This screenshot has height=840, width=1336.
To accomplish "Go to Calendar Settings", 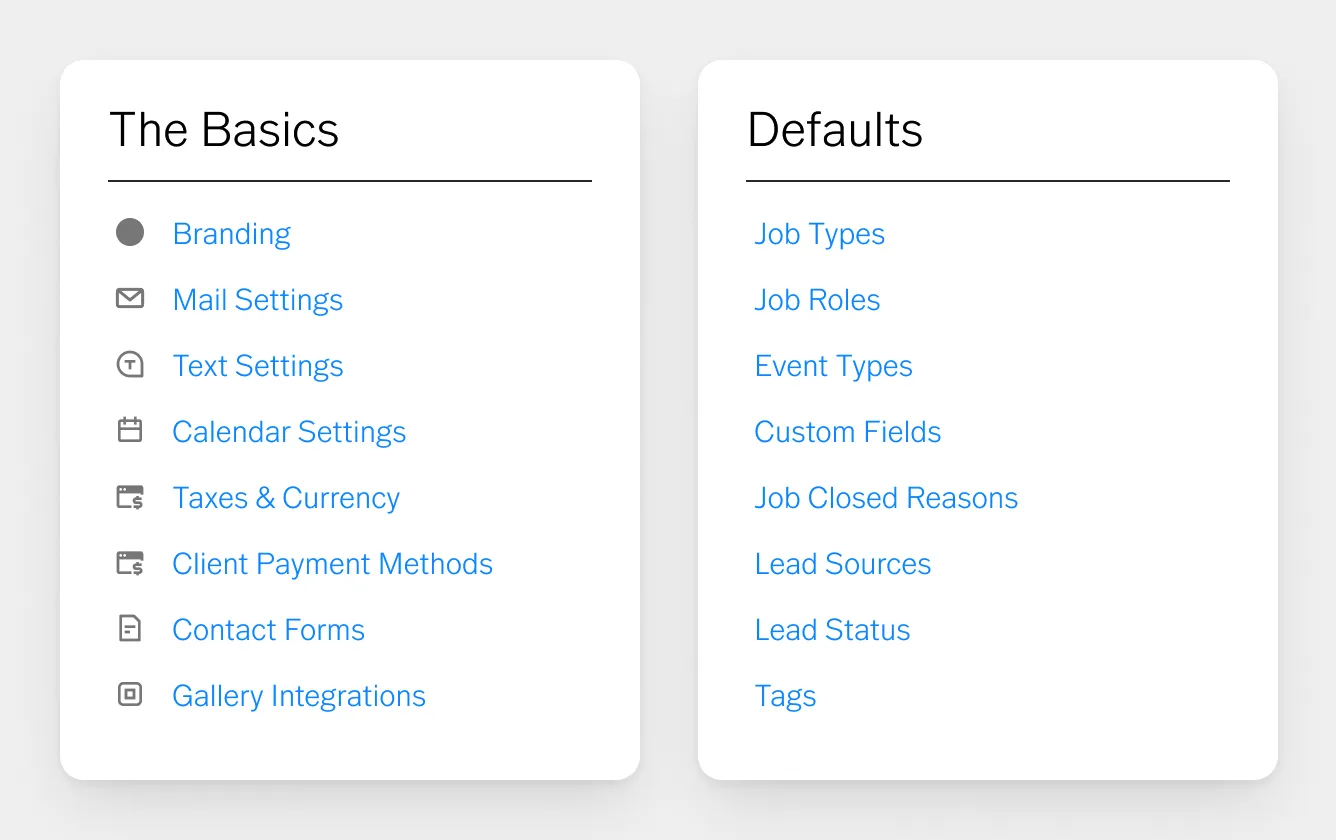I will 289,432.
